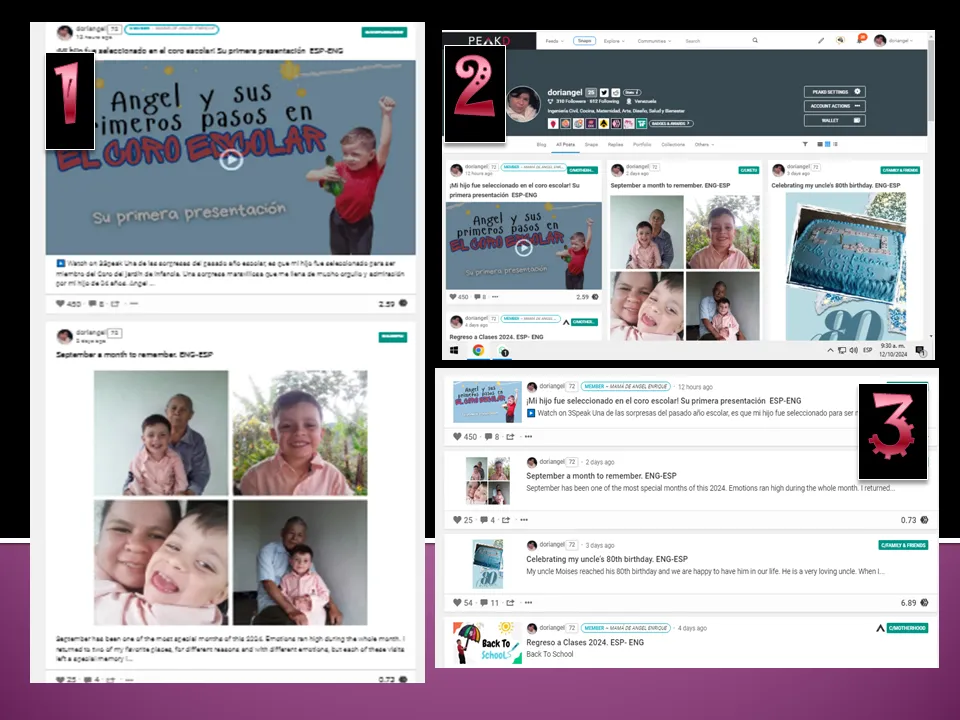
Task: Click the PeakD logo in the profile screenshot
Action: click(489, 40)
